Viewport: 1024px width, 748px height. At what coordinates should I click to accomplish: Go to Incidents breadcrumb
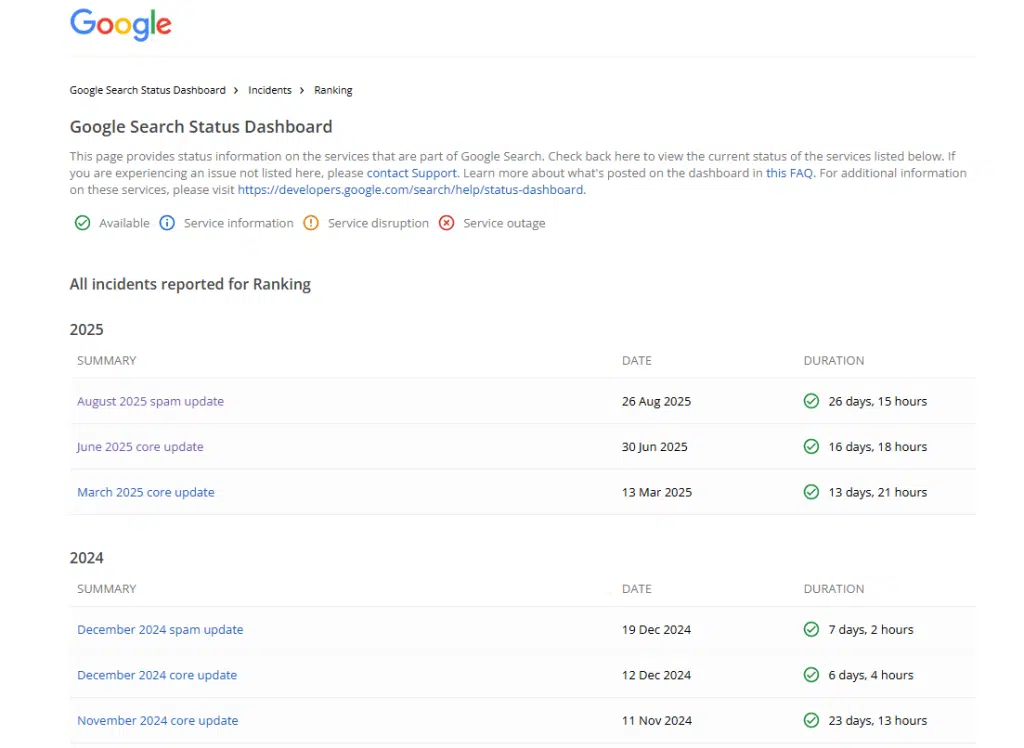(x=270, y=90)
